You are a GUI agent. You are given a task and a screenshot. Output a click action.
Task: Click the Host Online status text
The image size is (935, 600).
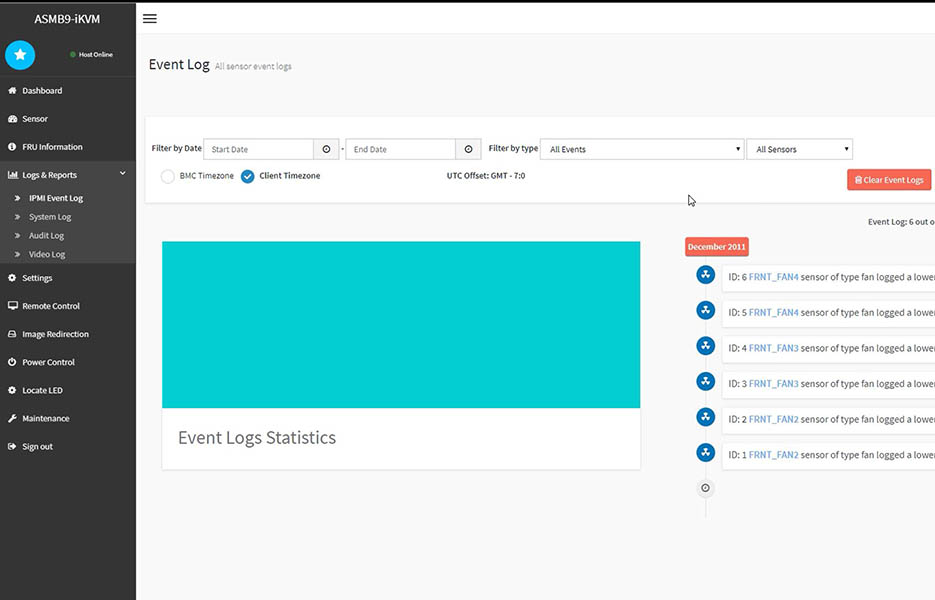pyautogui.click(x=96, y=54)
